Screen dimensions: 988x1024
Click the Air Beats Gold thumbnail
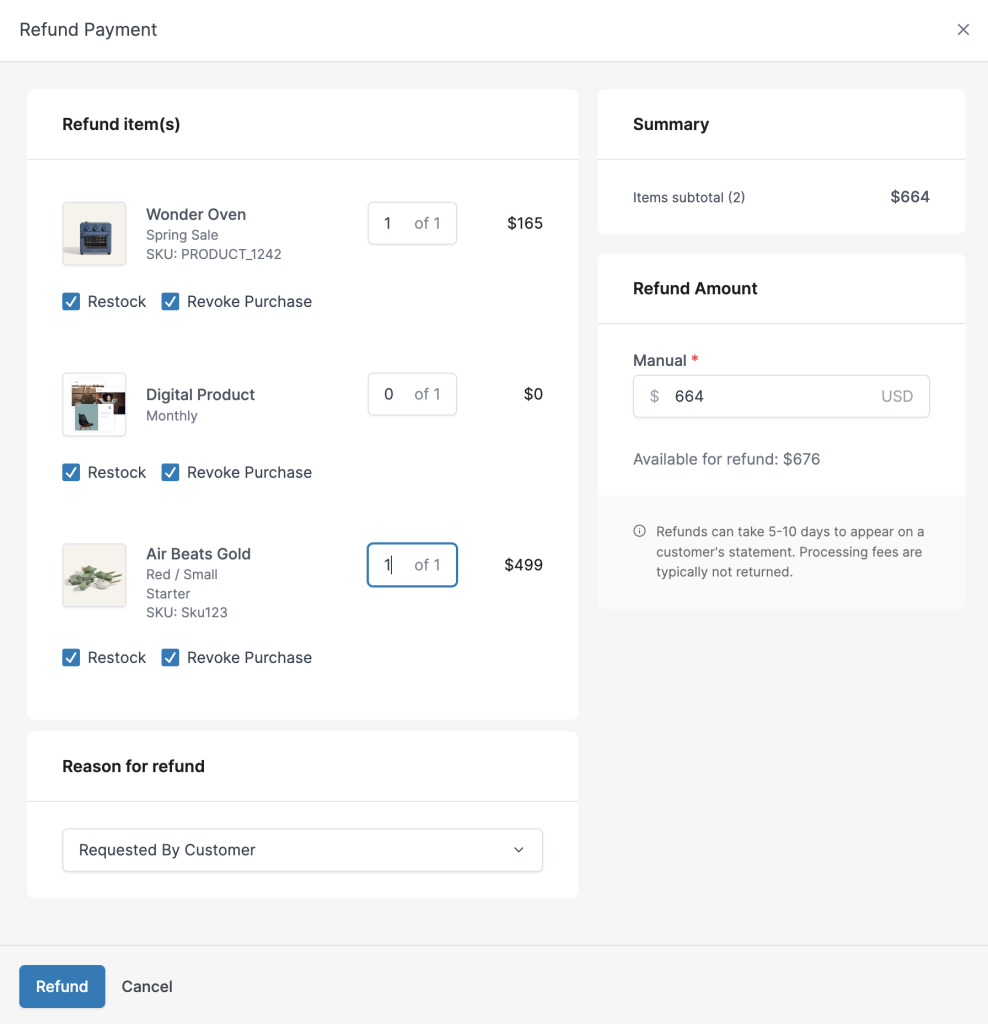94,575
